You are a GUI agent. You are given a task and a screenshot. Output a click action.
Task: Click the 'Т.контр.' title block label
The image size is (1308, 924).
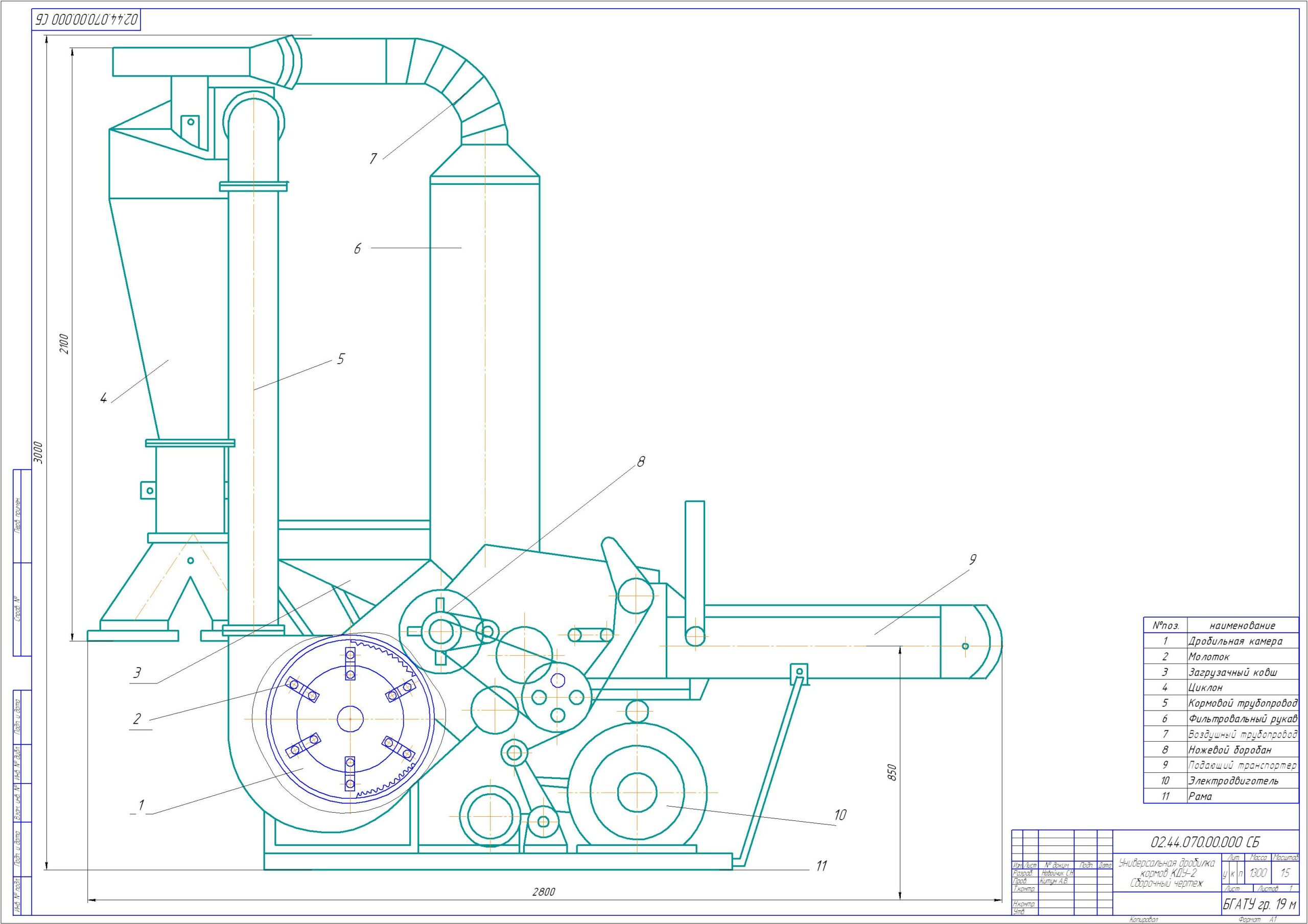point(1024,889)
